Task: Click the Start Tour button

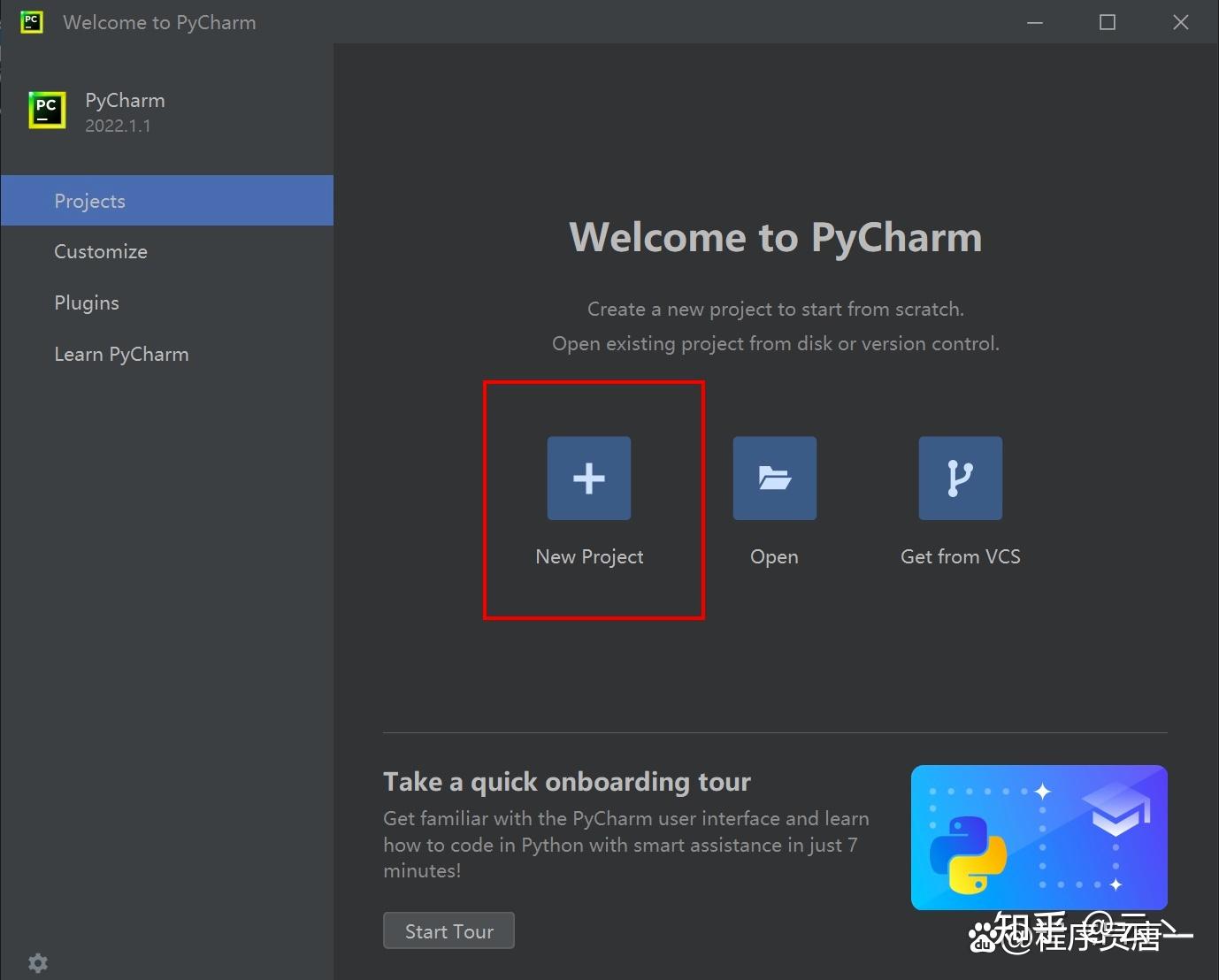Action: 448,930
